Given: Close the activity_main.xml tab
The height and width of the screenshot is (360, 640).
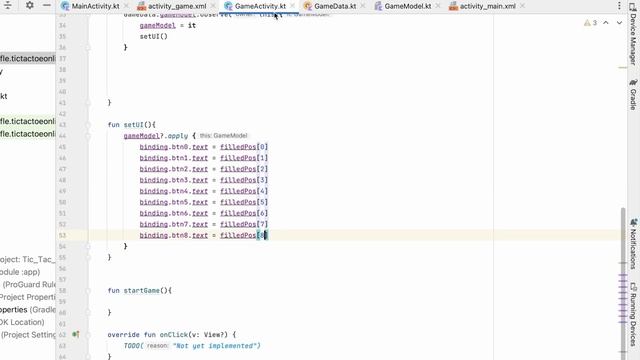Looking at the screenshot, I should coord(522,6).
